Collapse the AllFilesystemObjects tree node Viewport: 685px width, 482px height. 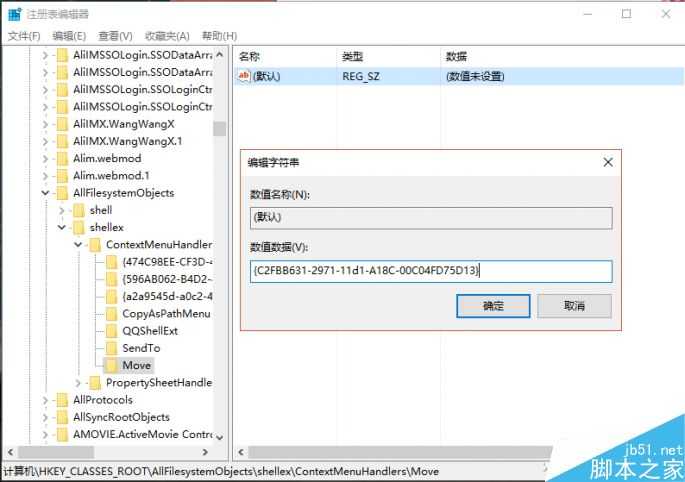coord(45,193)
